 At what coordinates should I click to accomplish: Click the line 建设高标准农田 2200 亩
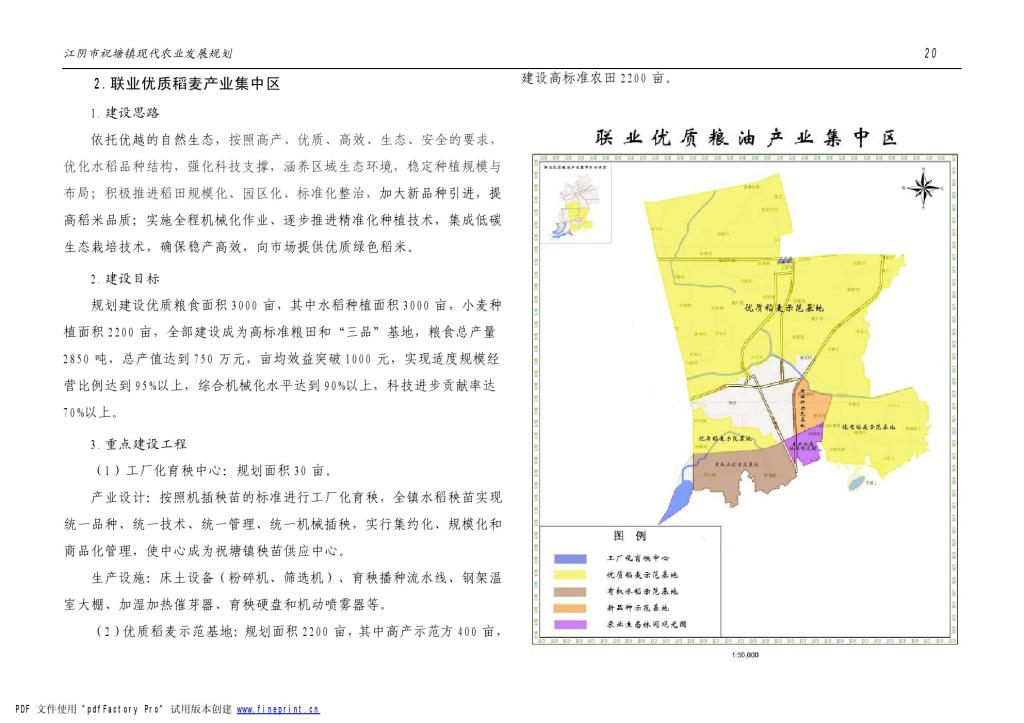[x=597, y=78]
